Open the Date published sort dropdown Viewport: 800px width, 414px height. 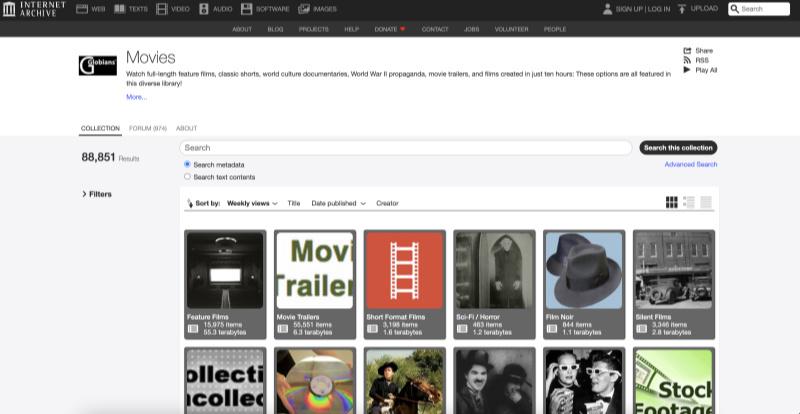[339, 203]
